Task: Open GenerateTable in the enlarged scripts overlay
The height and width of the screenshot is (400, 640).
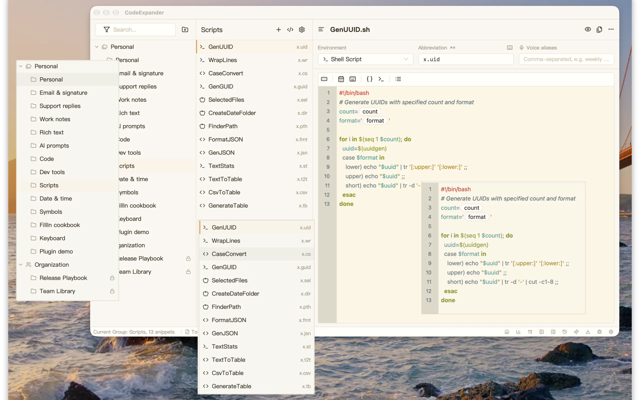Action: pos(256,386)
